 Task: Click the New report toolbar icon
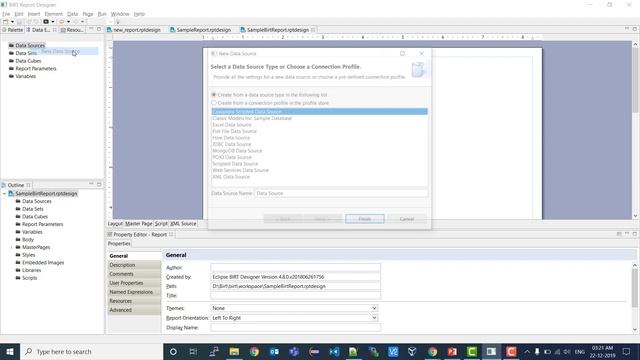(6, 22)
